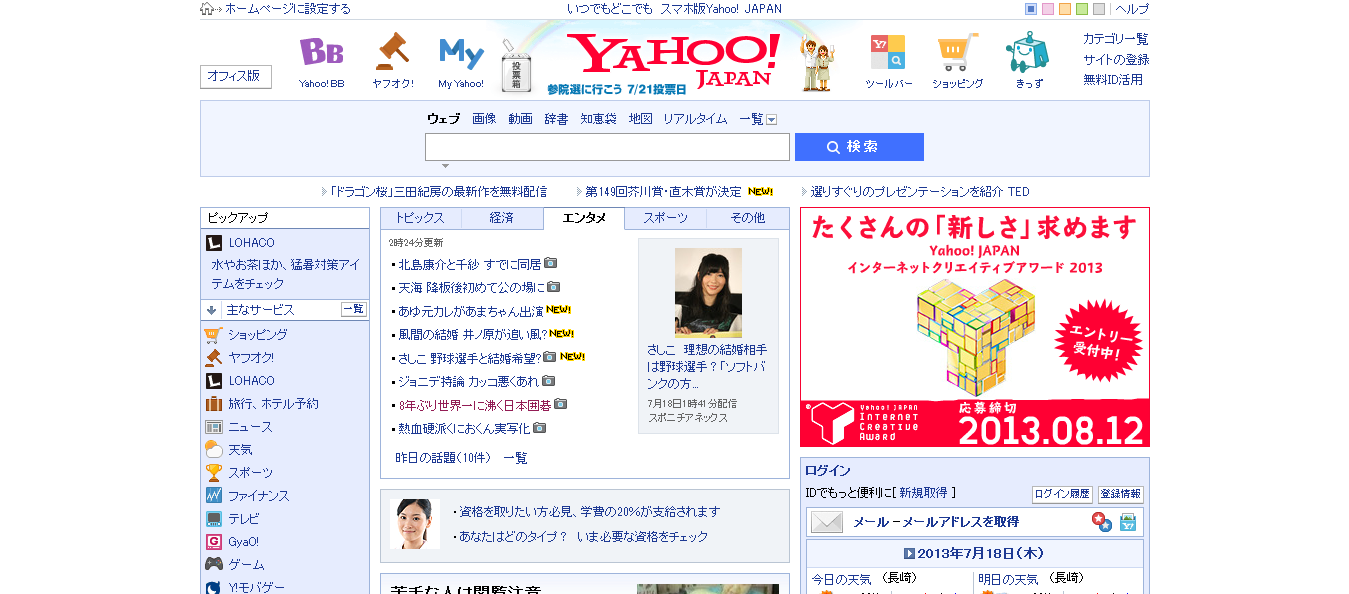
Task: Click sidebar ファイナンス chart icon
Action: 213,496
